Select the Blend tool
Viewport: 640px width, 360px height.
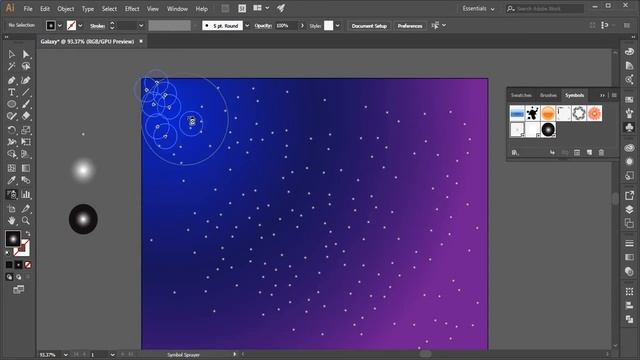(26, 180)
